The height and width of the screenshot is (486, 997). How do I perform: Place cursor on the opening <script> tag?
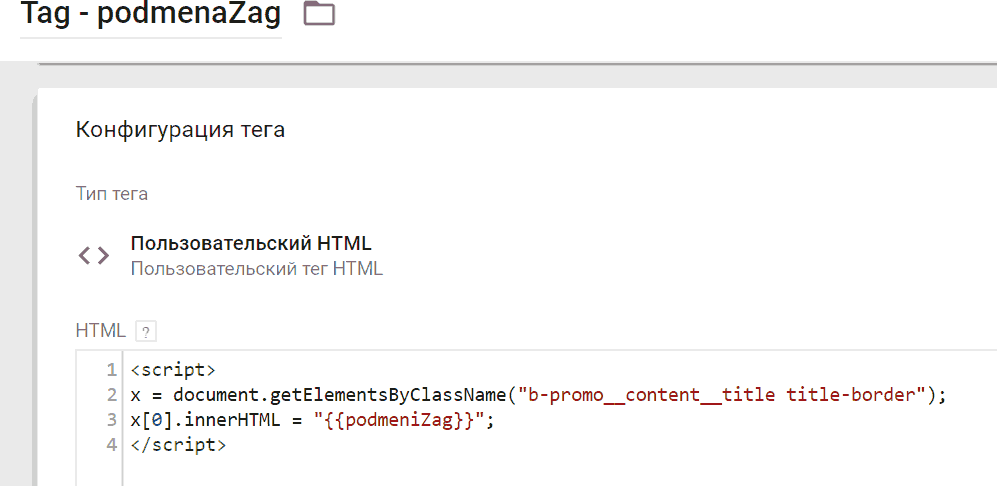click(173, 370)
